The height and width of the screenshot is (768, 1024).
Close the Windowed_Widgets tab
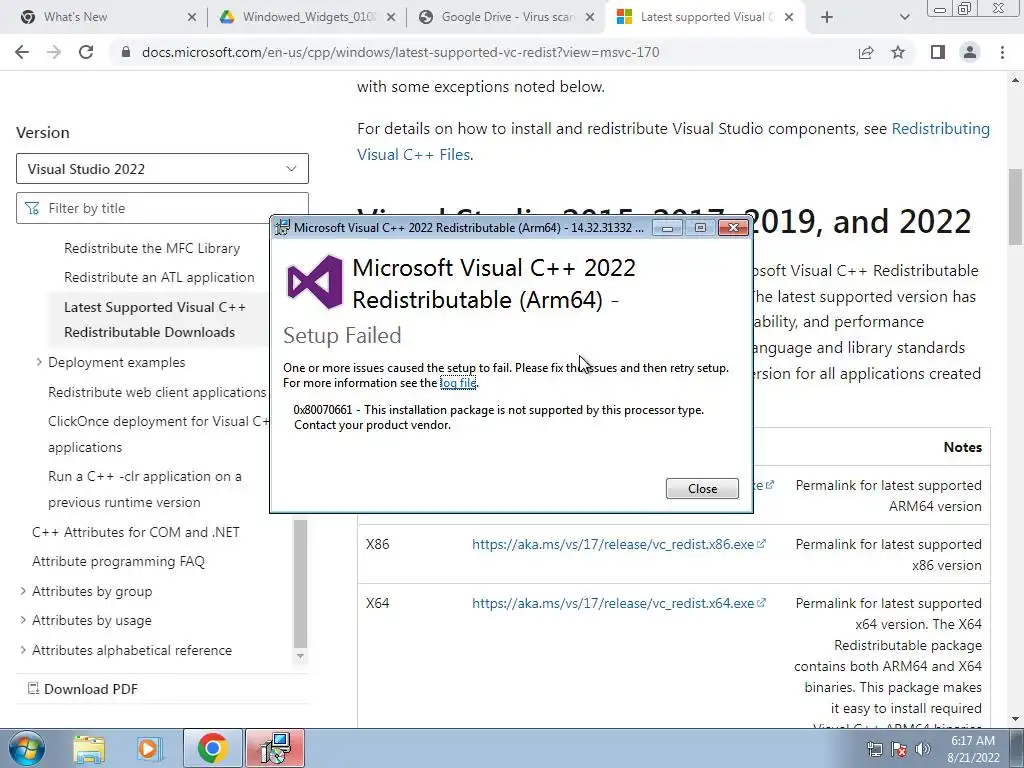[x=391, y=17]
